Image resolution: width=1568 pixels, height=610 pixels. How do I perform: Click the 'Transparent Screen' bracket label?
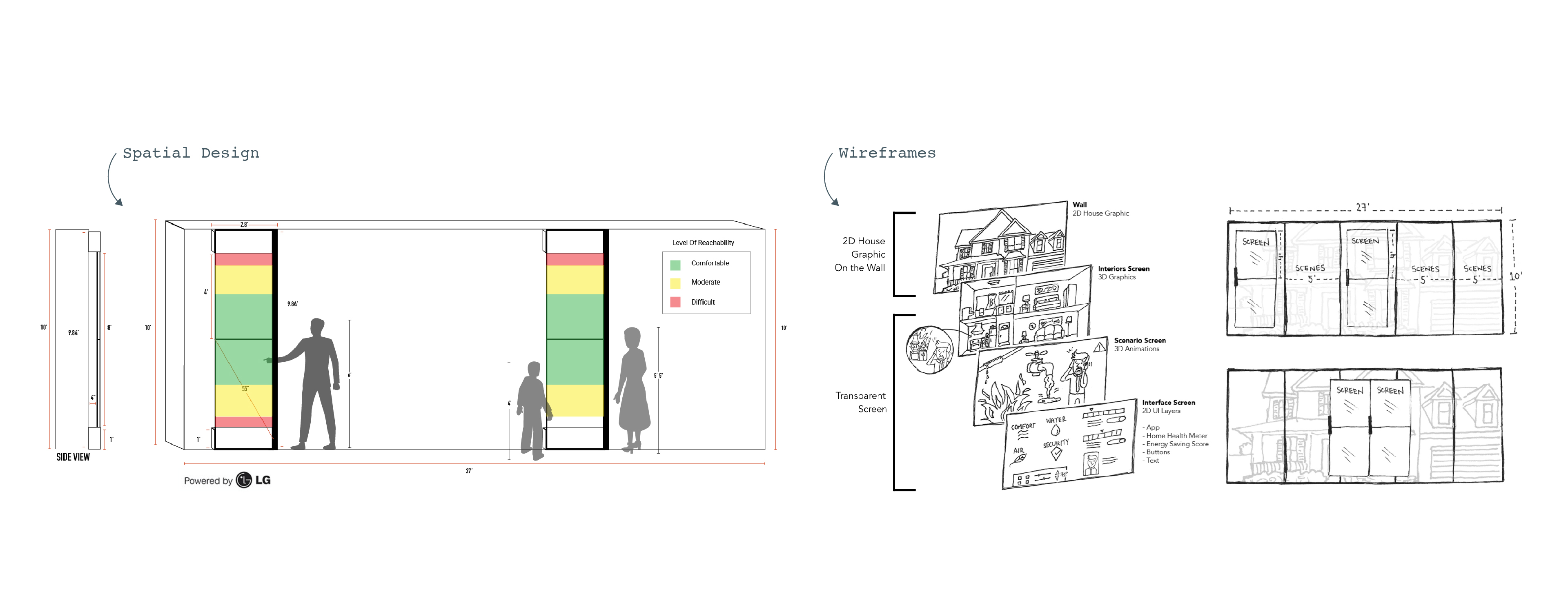tap(861, 403)
